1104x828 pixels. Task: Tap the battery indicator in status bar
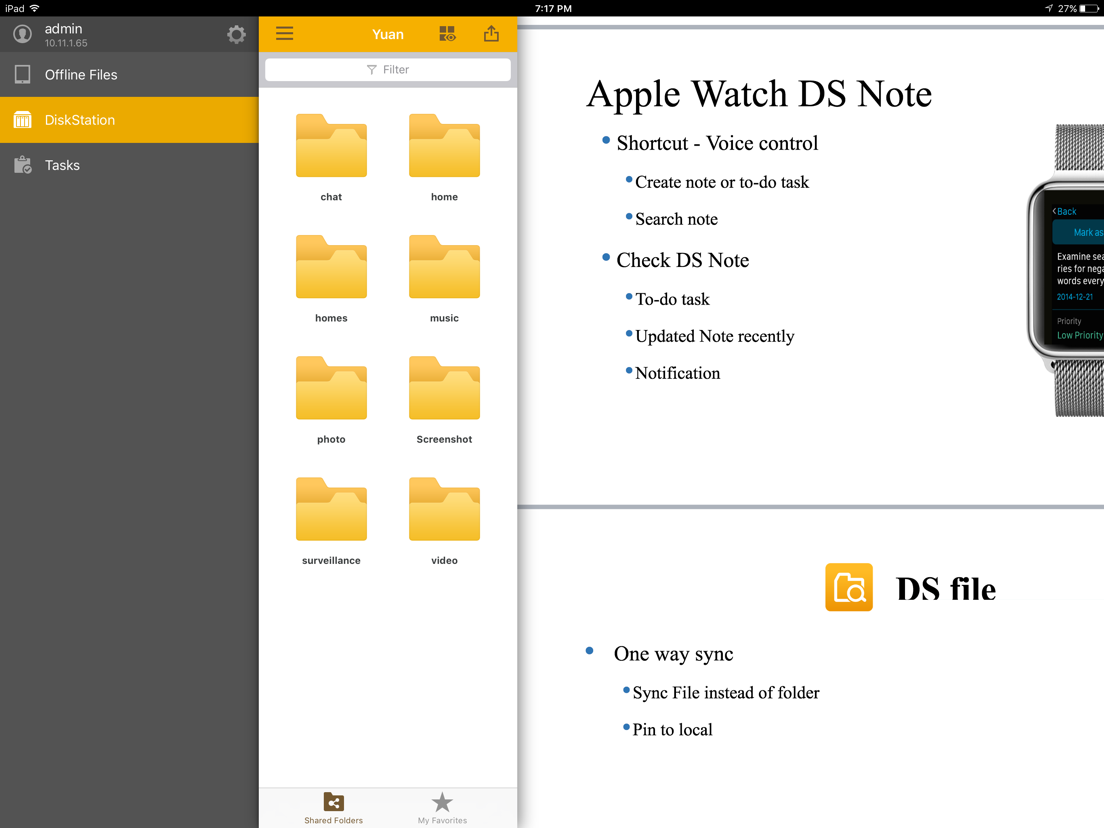pyautogui.click(x=1089, y=8)
